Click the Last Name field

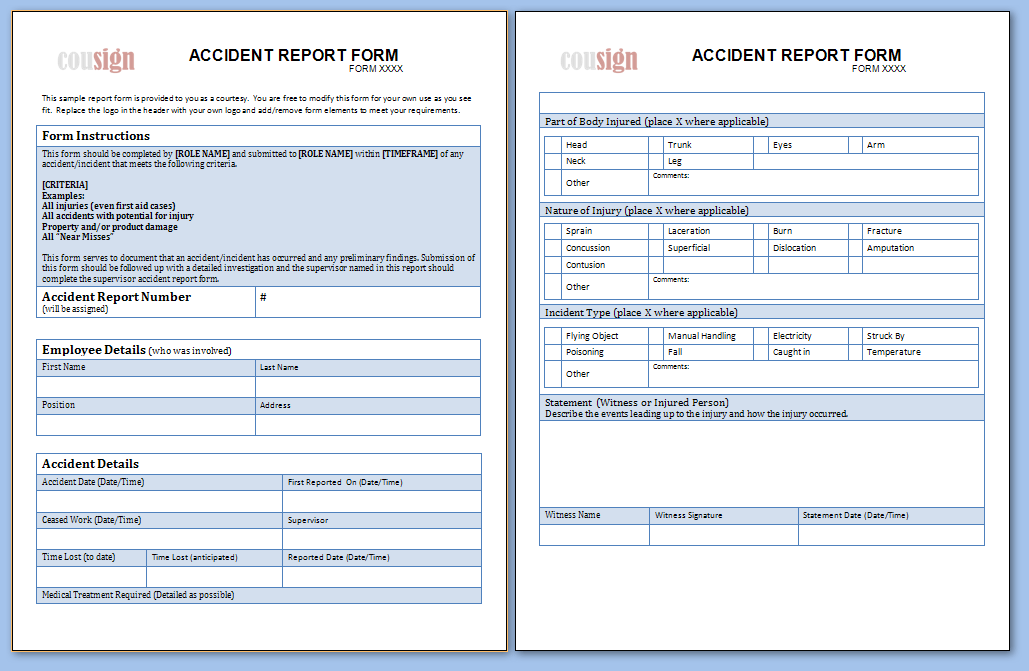tap(367, 385)
